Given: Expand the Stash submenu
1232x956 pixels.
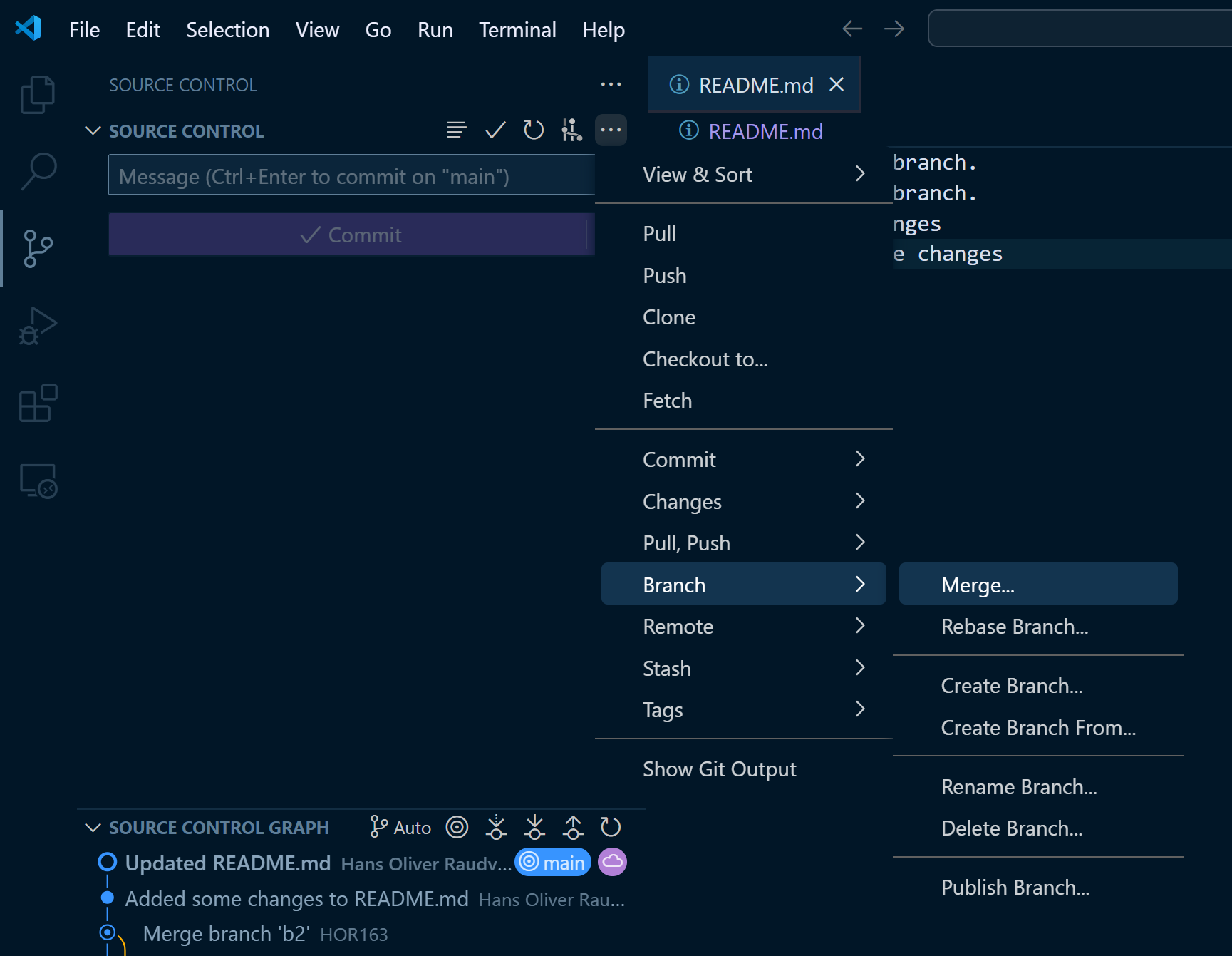Looking at the screenshot, I should pos(743,668).
